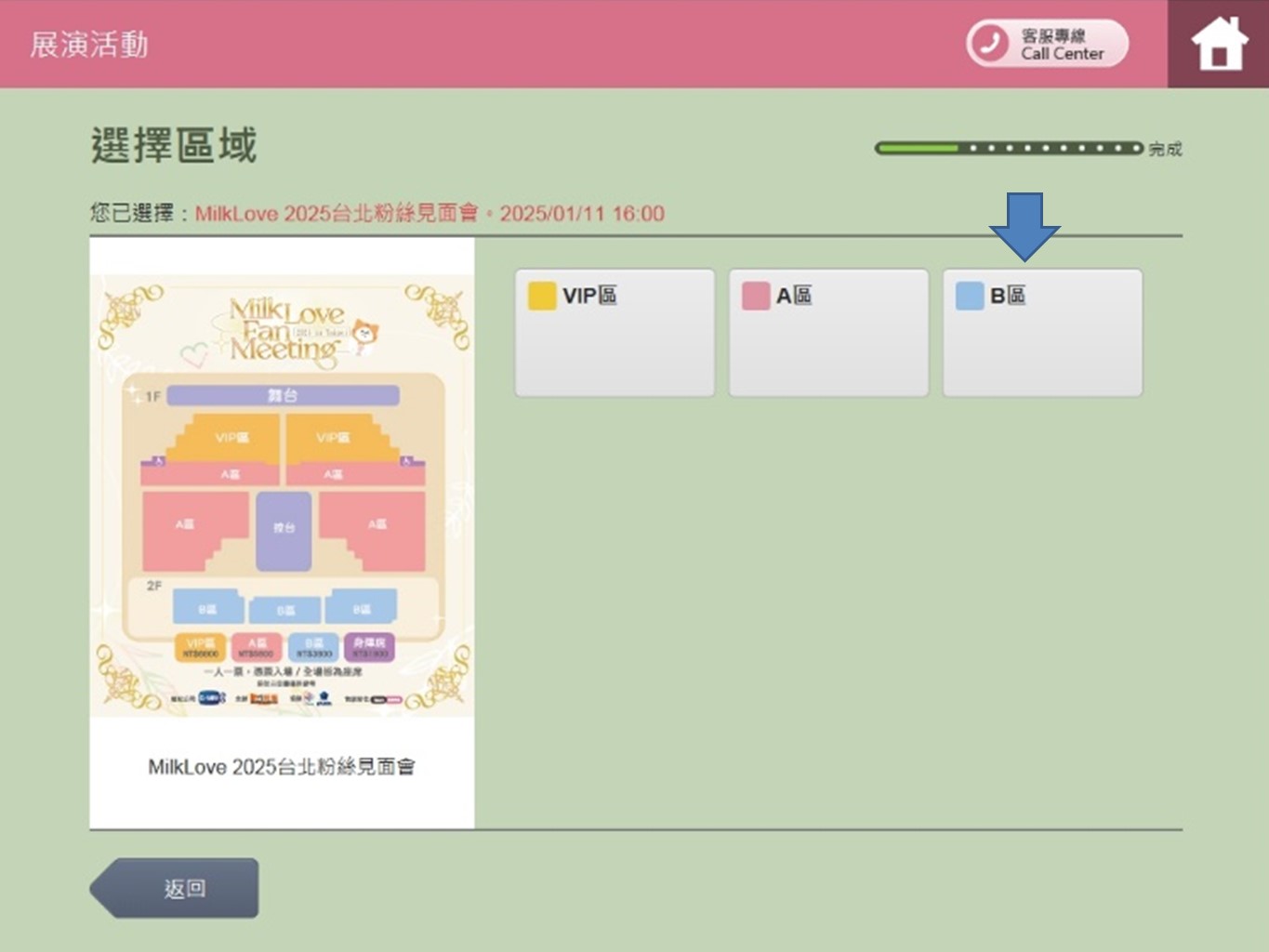1269x952 pixels.
Task: Click the left wheelchair seat marker on the map
Action: click(x=159, y=460)
